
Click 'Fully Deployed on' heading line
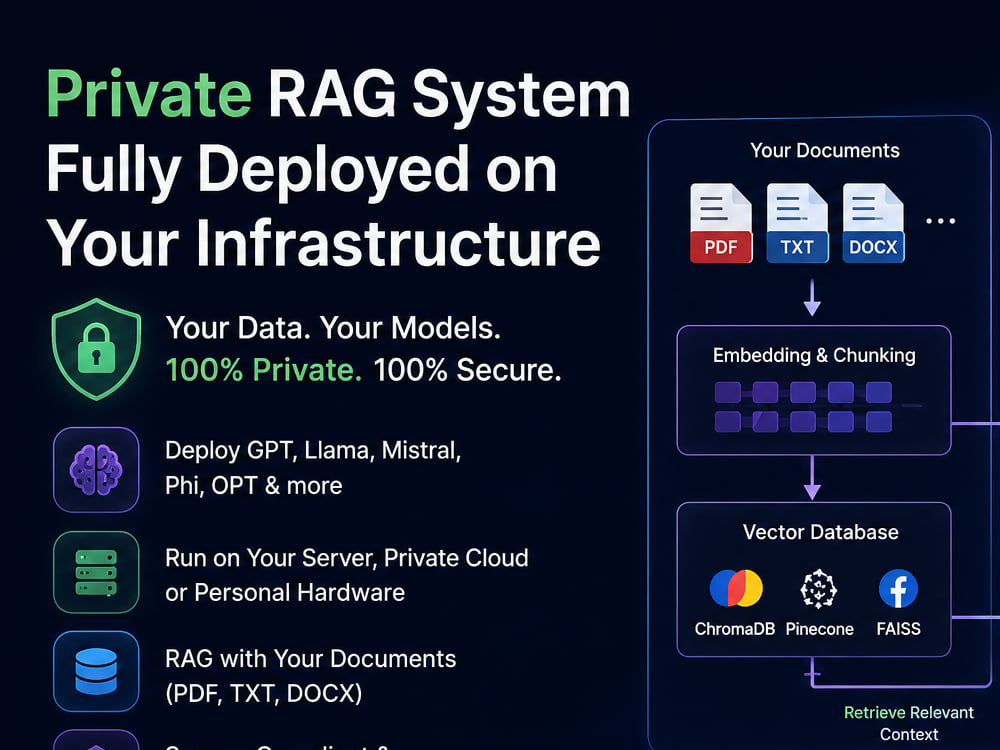point(302,170)
